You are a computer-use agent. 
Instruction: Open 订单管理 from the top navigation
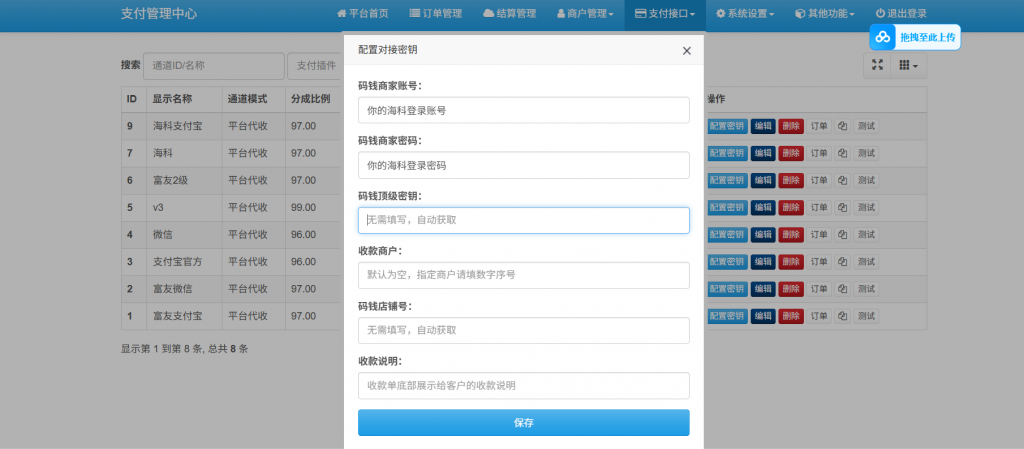coord(435,14)
